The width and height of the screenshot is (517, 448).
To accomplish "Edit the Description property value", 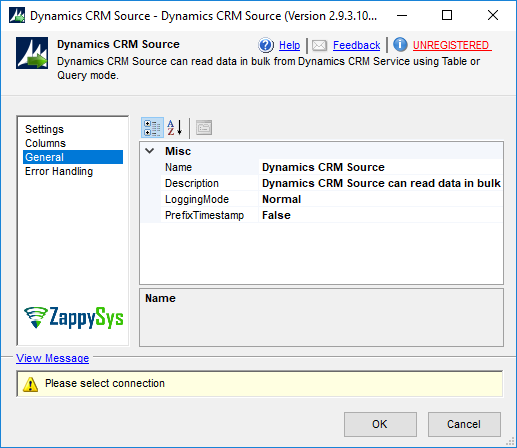I will 381,183.
